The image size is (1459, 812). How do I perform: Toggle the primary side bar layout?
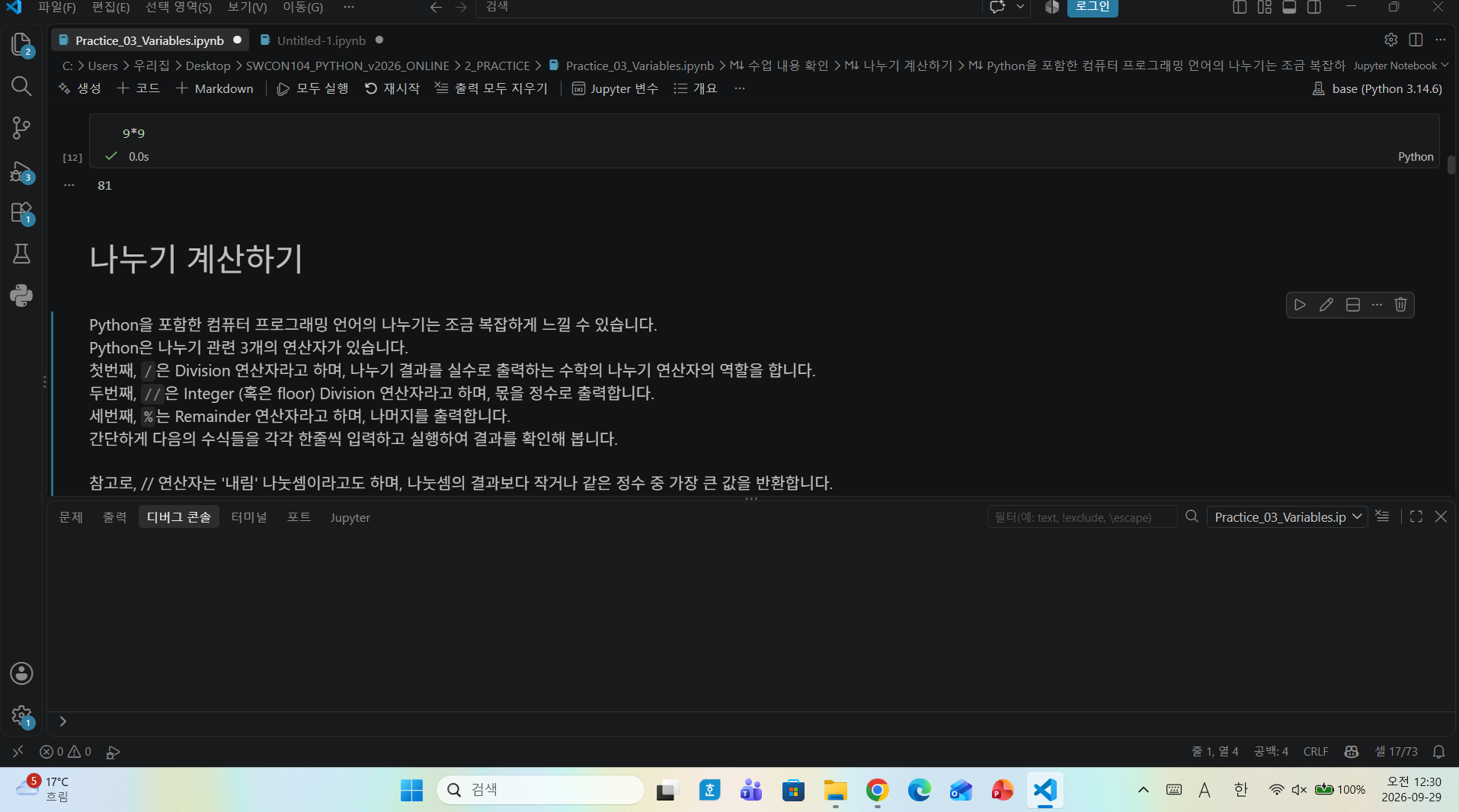coord(1240,8)
